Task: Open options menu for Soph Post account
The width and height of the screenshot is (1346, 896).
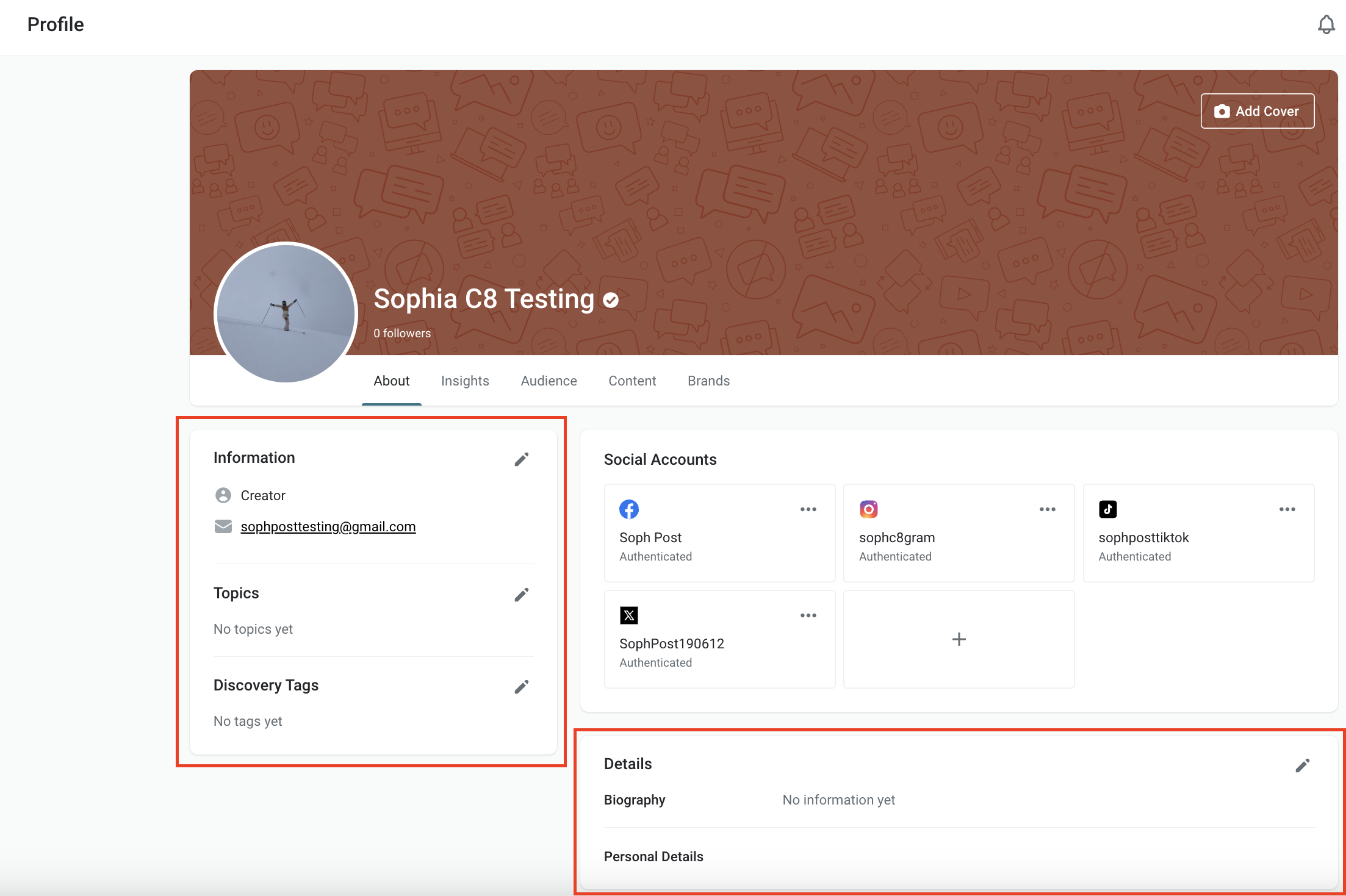Action: coord(808,509)
